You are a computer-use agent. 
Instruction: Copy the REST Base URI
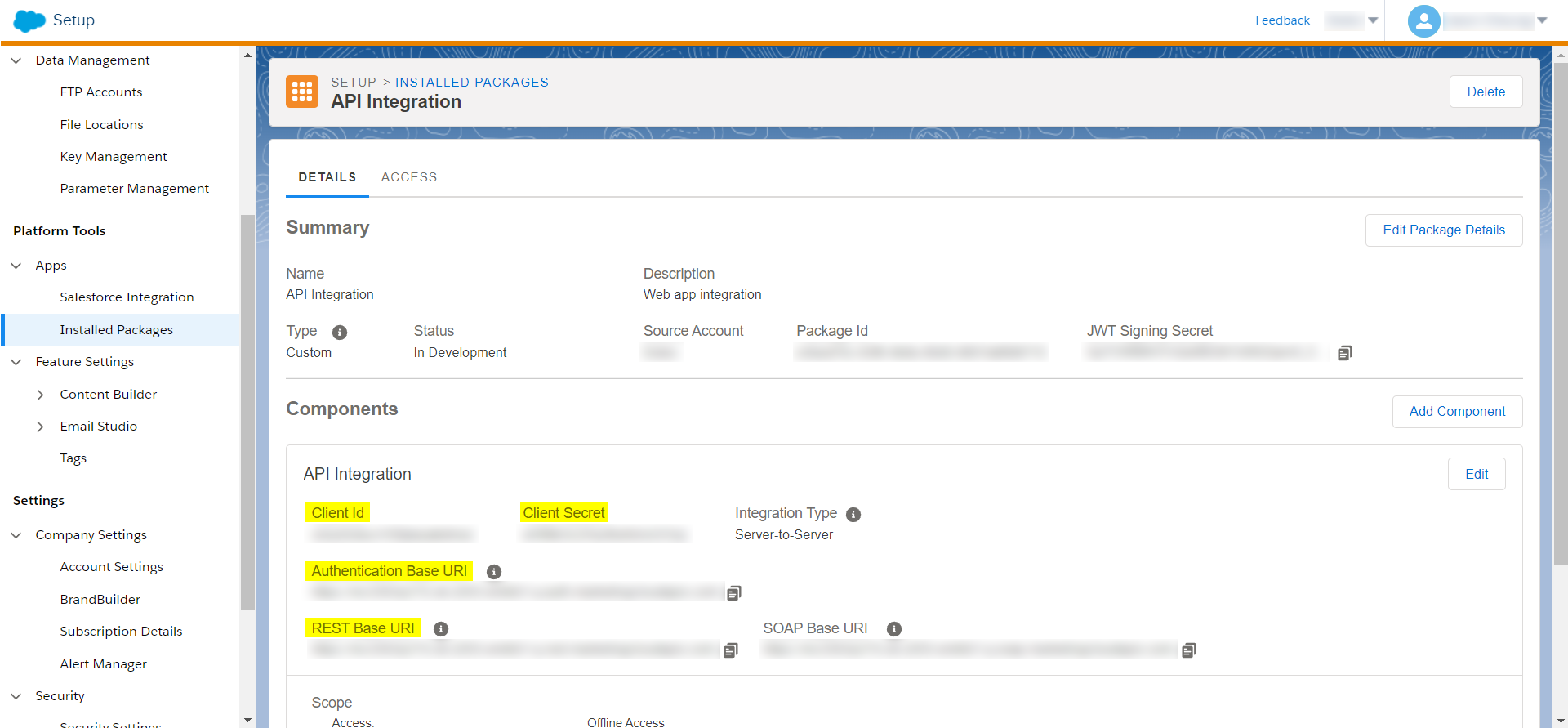click(x=730, y=650)
